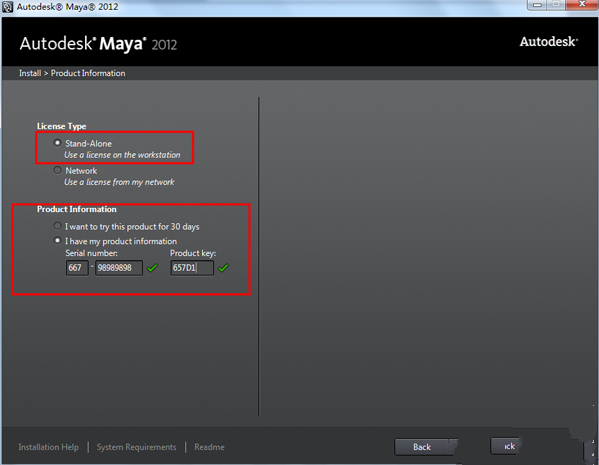Click into the Product key field

pos(192,268)
